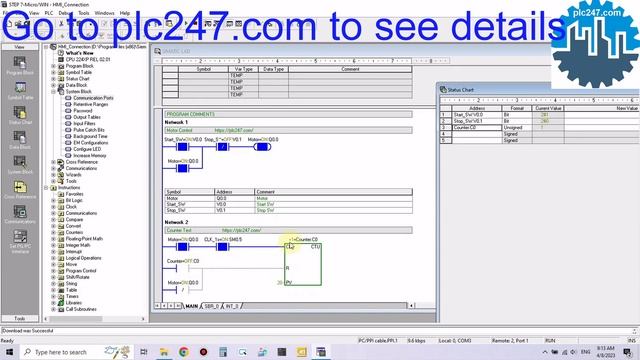Open Task View on the taskbar

pyautogui.click(x=144, y=352)
